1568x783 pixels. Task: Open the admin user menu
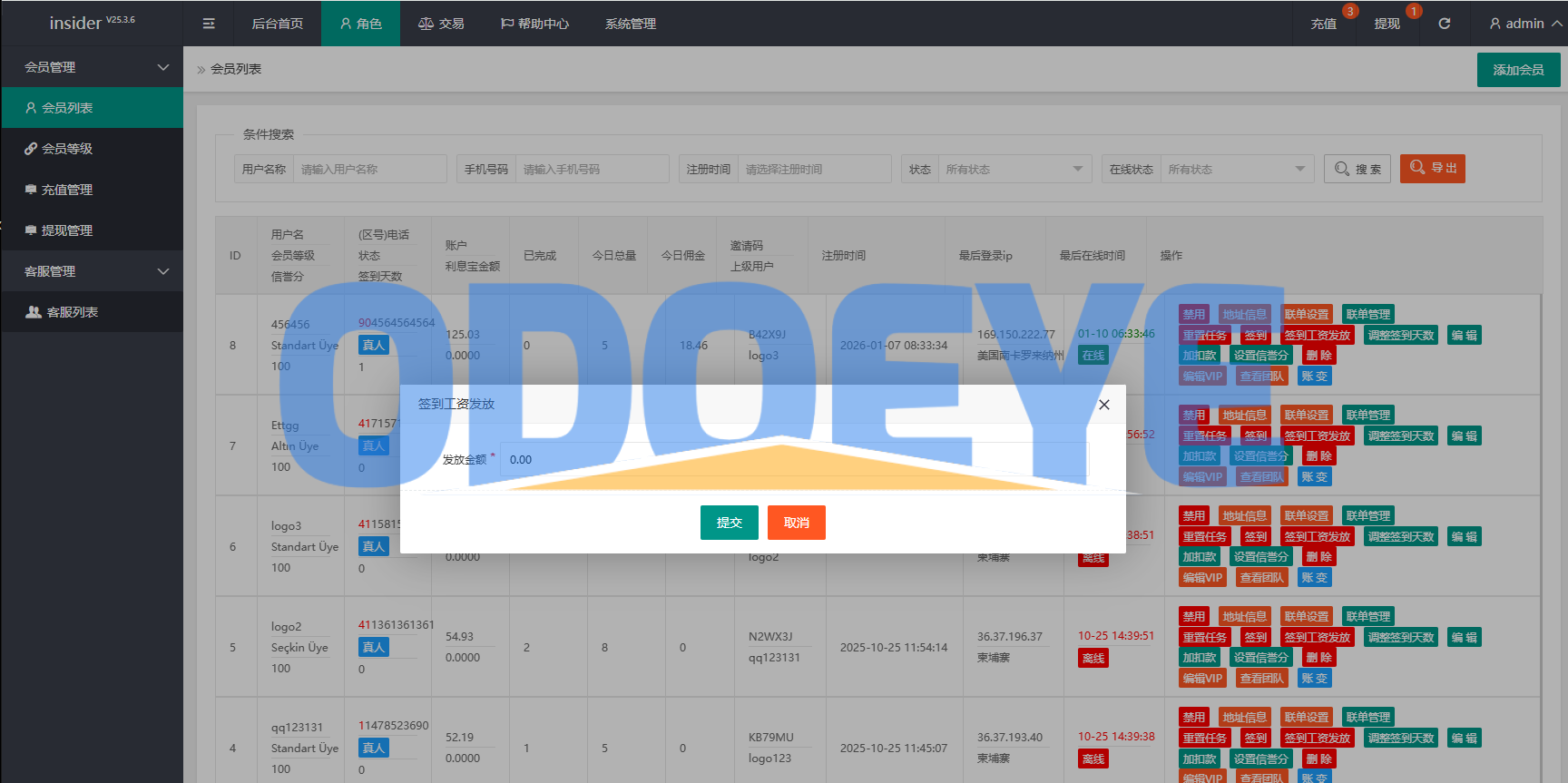(x=1524, y=24)
